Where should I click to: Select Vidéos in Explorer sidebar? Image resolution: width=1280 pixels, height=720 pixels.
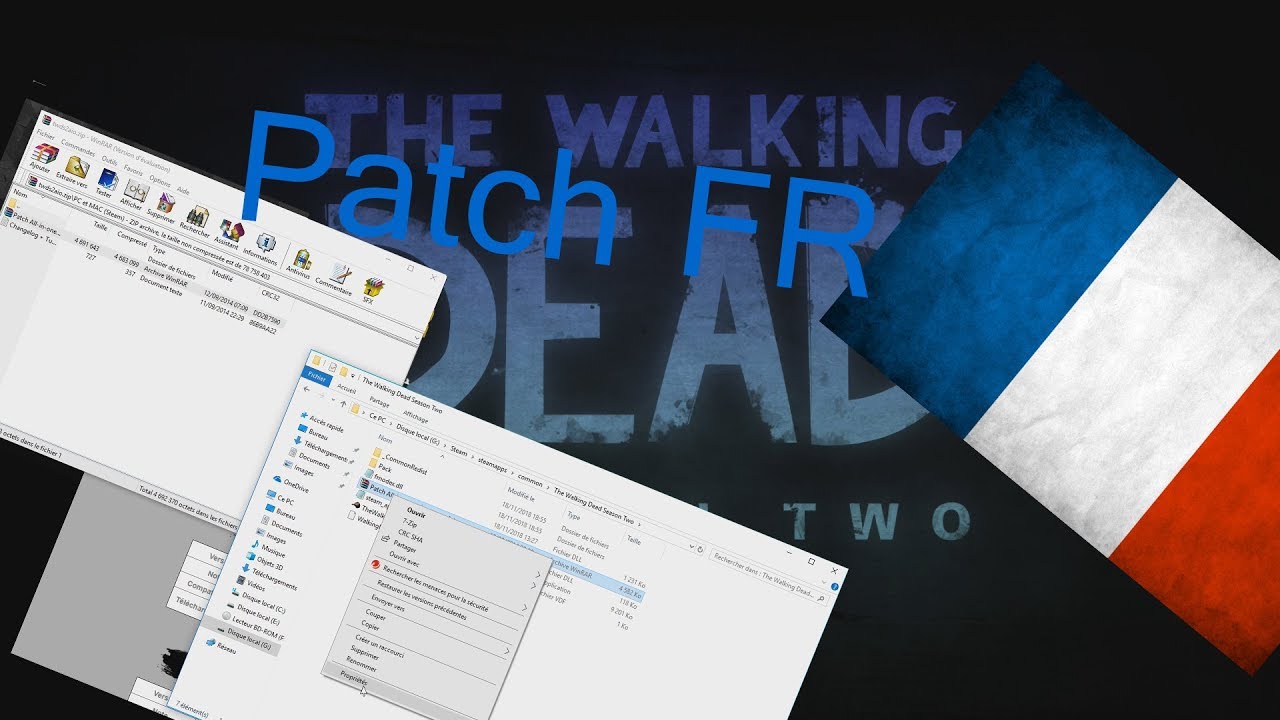pos(255,586)
